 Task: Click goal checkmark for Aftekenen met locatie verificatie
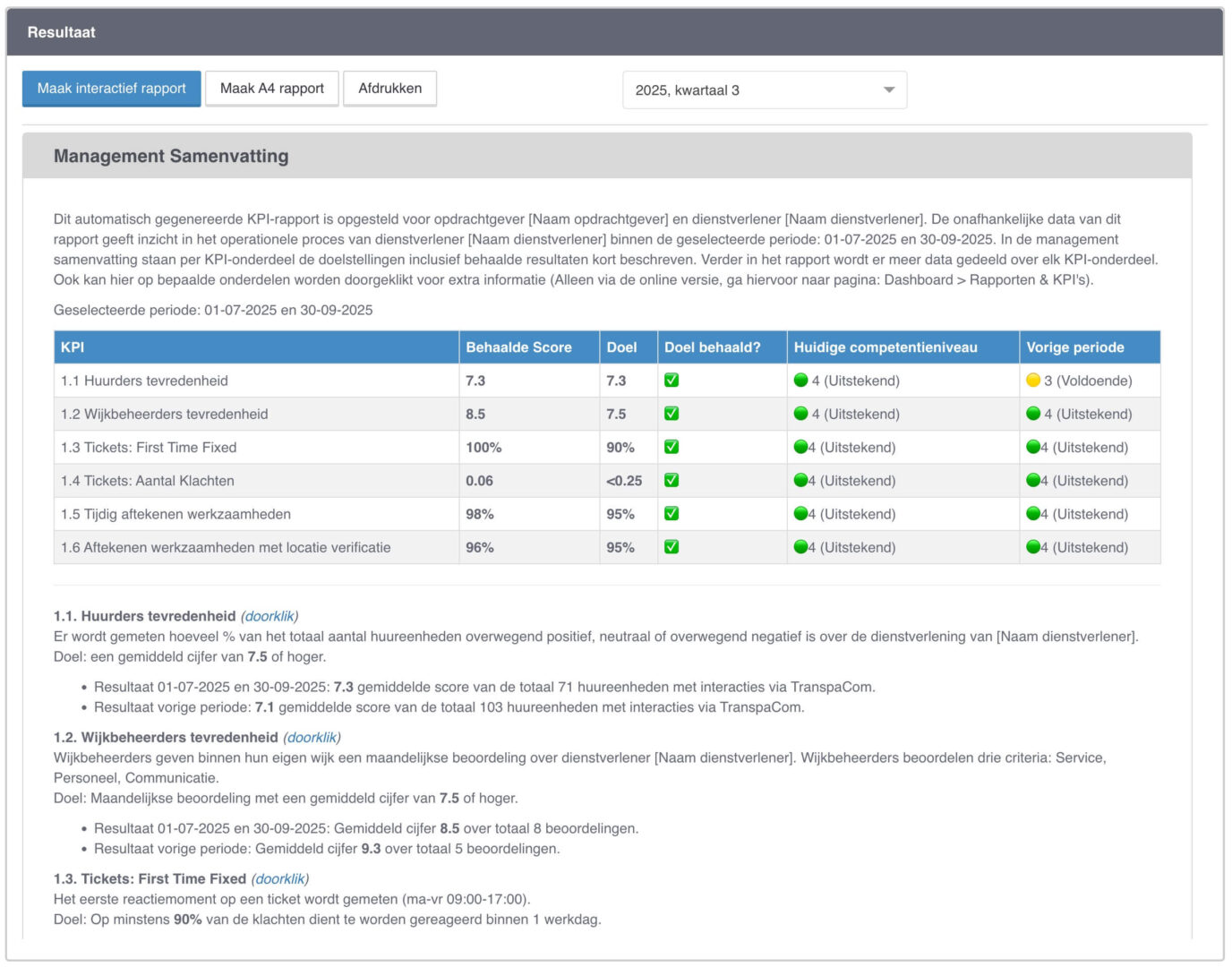[672, 547]
